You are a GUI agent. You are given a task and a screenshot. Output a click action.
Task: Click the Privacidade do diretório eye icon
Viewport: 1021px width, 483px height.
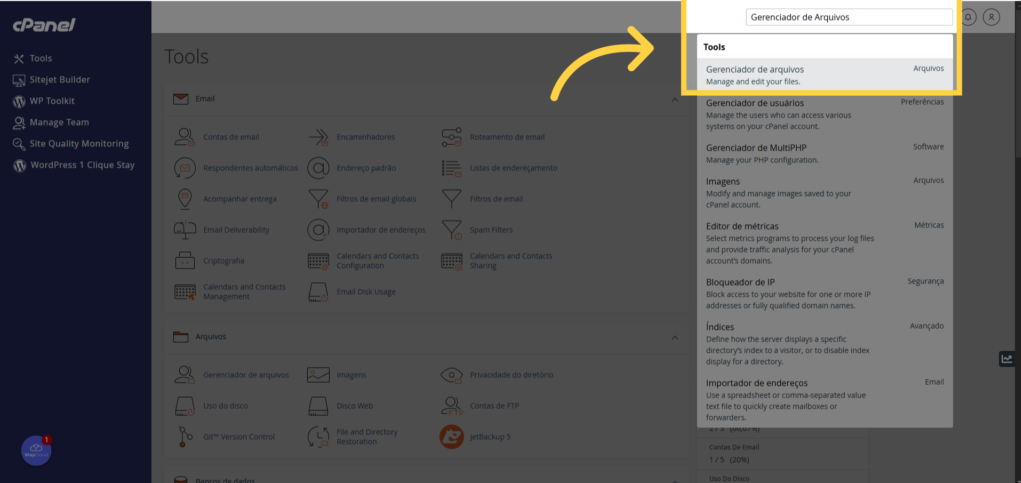coord(451,375)
